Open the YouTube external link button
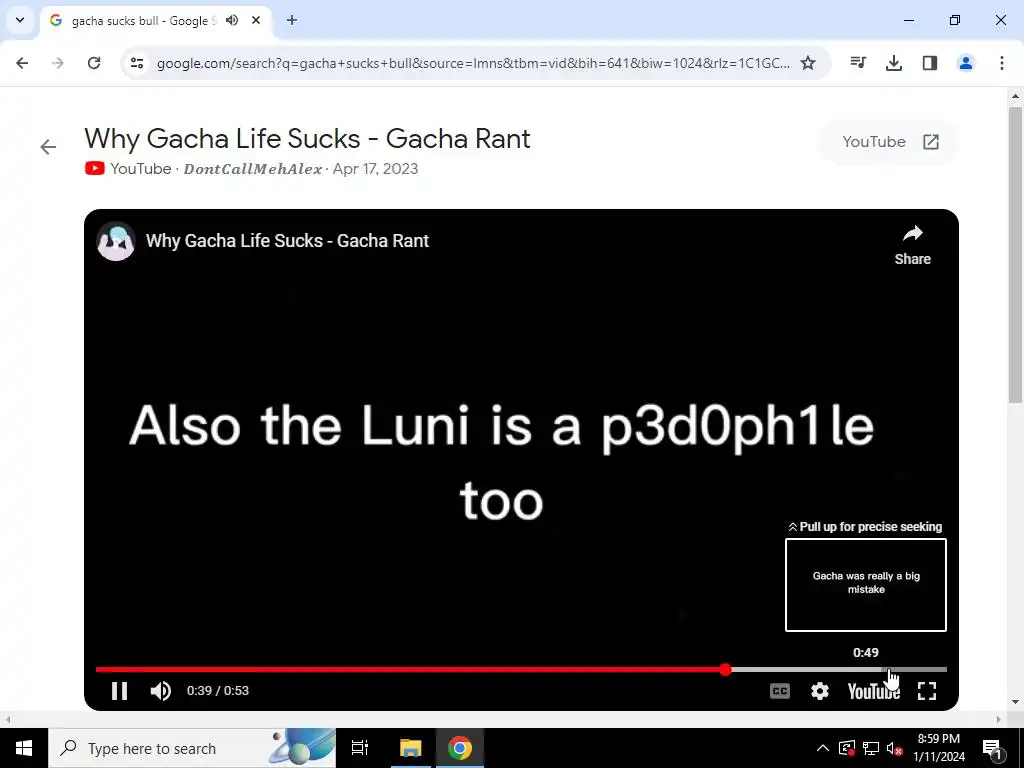The image size is (1024, 768). pos(889,142)
